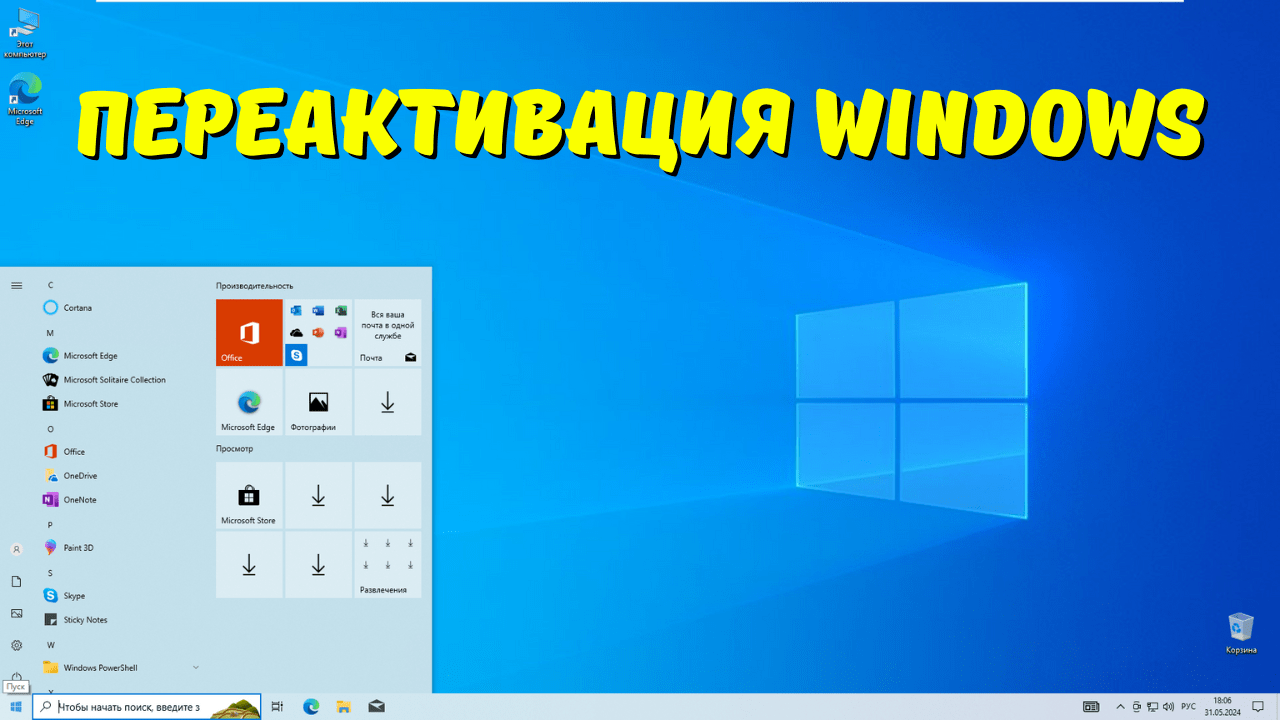Open Pictures from the start menu rail
Viewport: 1280px width, 720px height.
(16, 613)
